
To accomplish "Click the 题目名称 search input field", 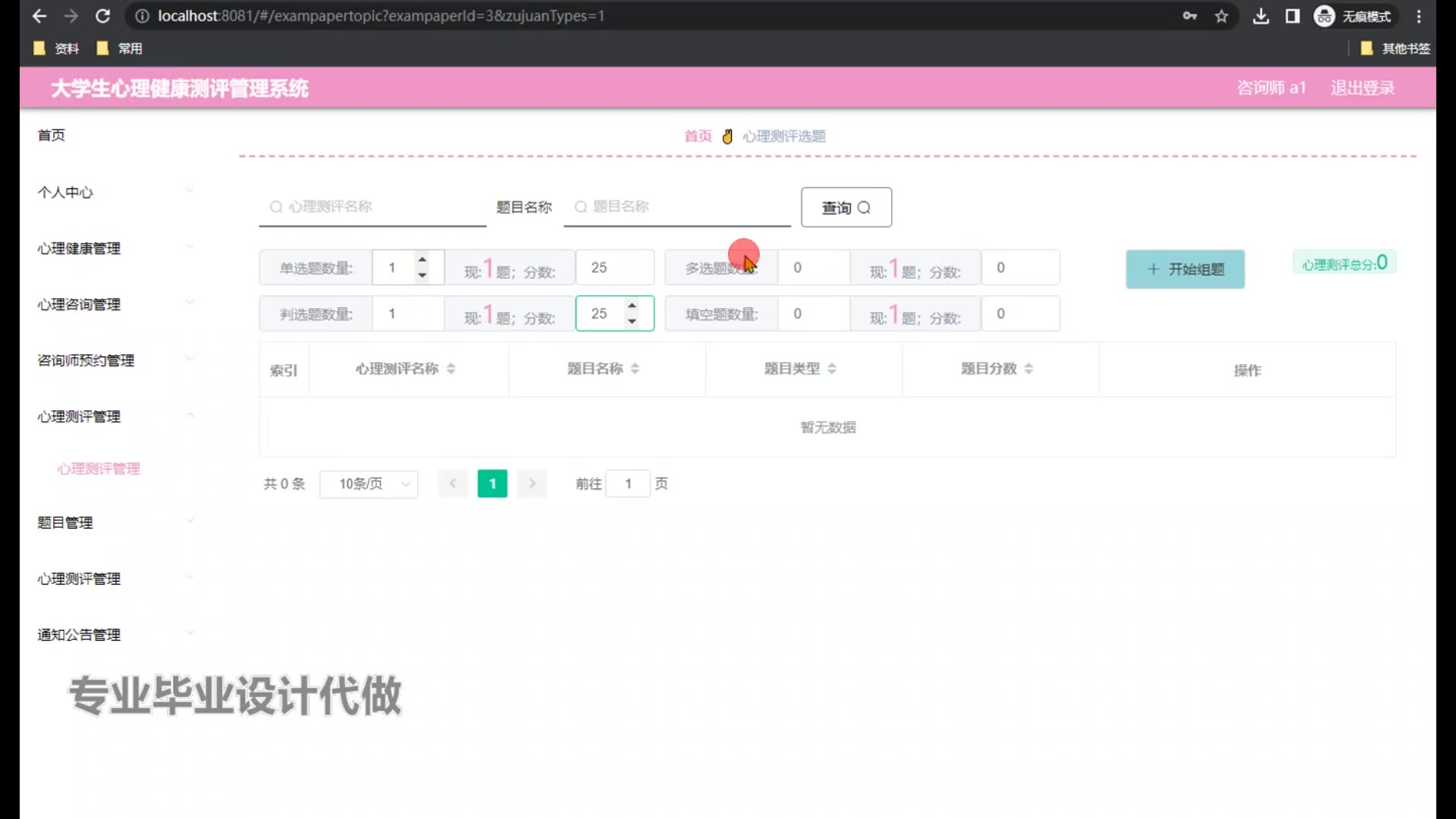I will coord(682,207).
